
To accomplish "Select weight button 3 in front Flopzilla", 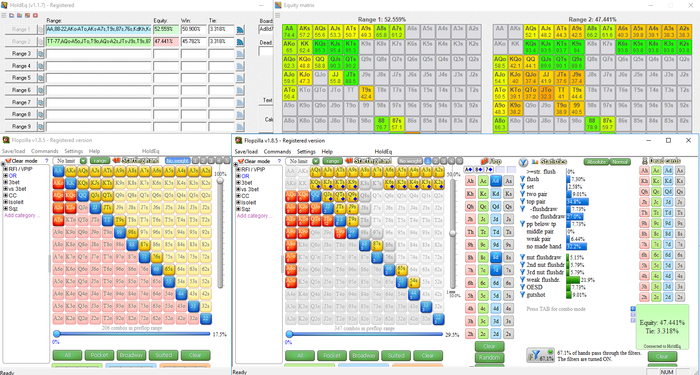I will tap(443, 161).
